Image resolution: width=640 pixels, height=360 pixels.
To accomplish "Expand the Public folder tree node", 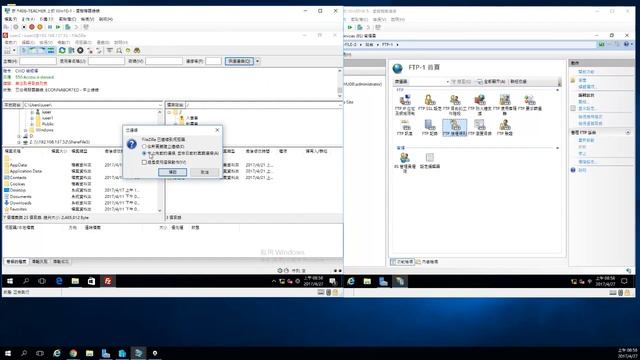I will coord(32,124).
